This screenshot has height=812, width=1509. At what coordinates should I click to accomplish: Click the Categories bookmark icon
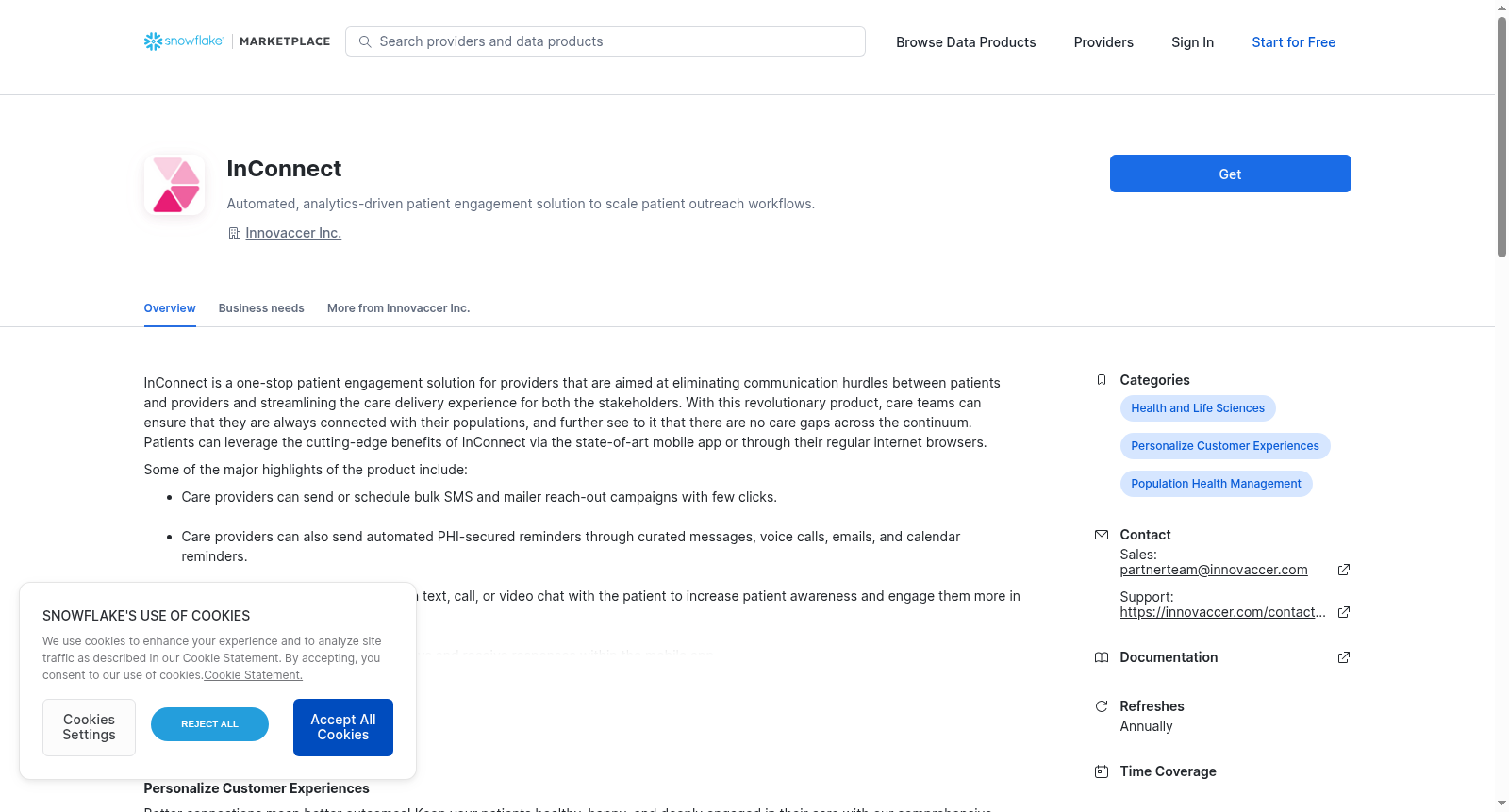[1102, 380]
